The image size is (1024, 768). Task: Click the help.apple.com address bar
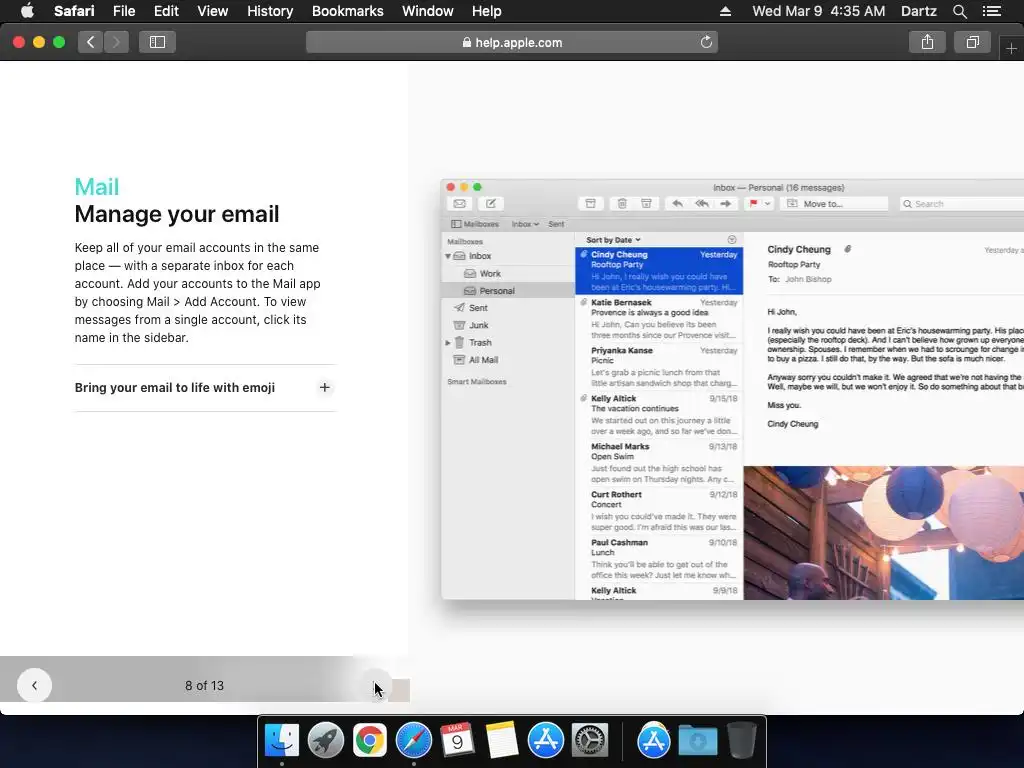[x=511, y=42]
